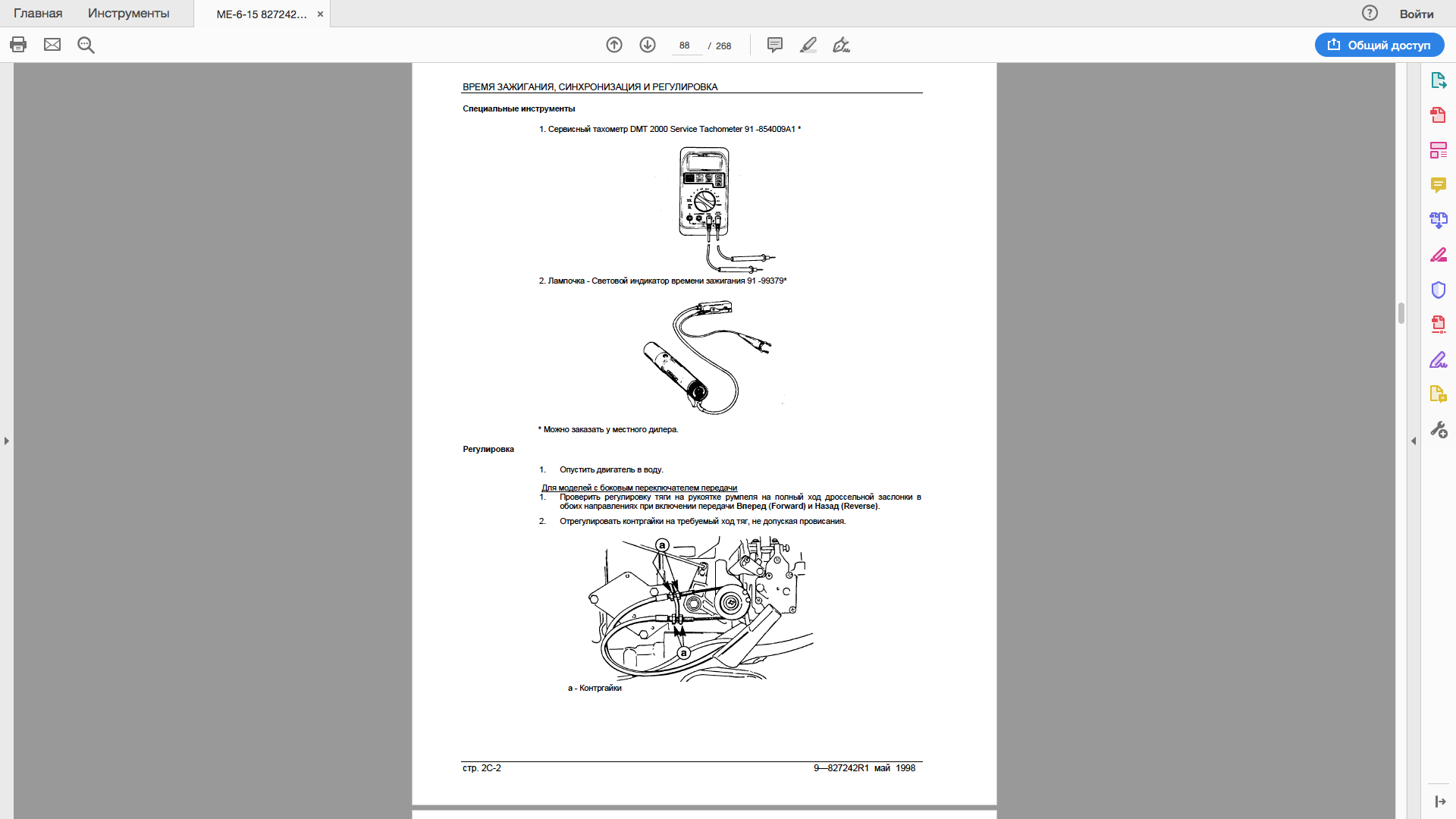Collapse the right tools pane arrow
This screenshot has width=1456, height=819.
pos(1414,441)
